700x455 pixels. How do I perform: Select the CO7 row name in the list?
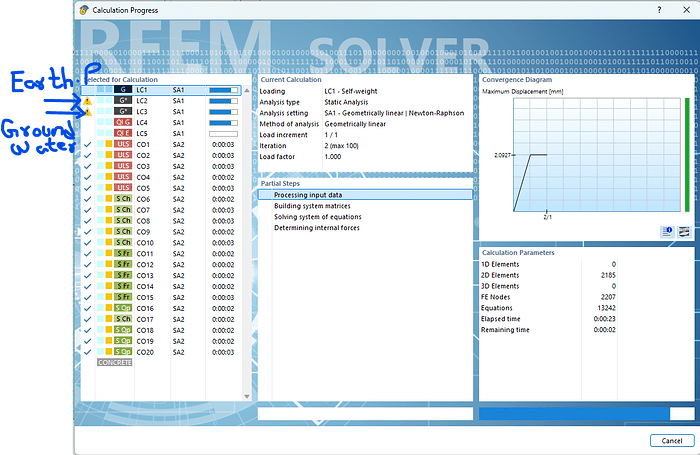click(x=143, y=210)
